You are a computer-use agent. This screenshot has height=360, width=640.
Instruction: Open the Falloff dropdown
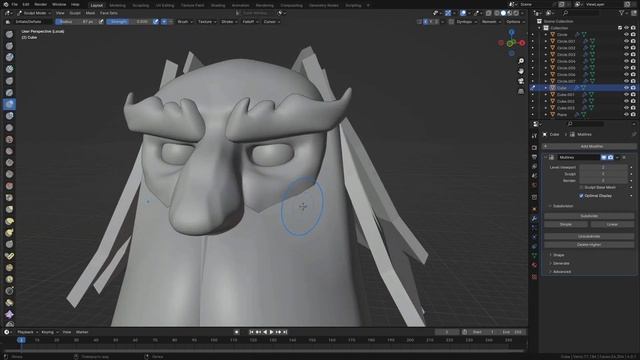251,22
